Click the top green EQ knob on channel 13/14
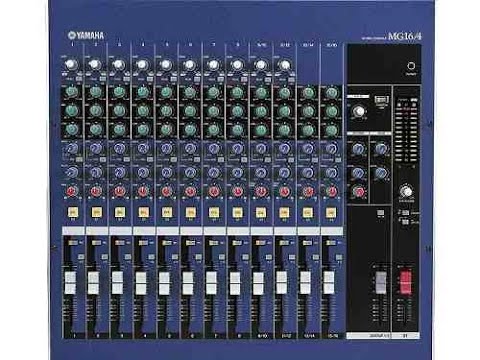 (x=308, y=93)
